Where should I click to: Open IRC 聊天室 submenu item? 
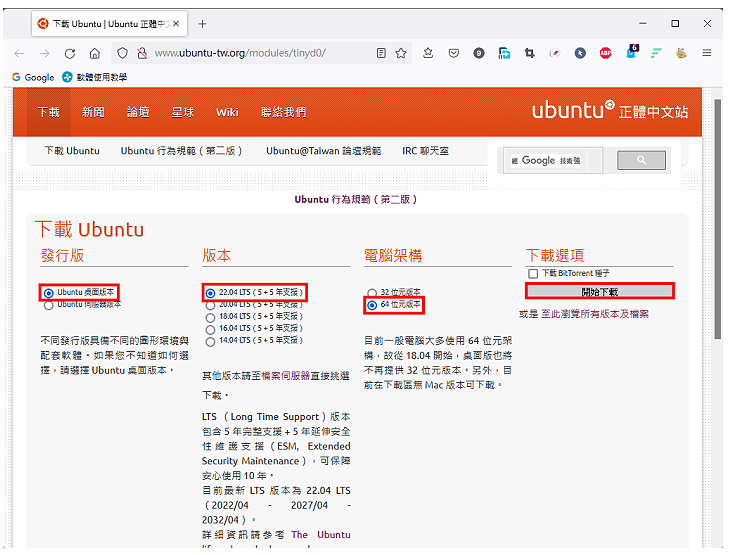click(425, 151)
